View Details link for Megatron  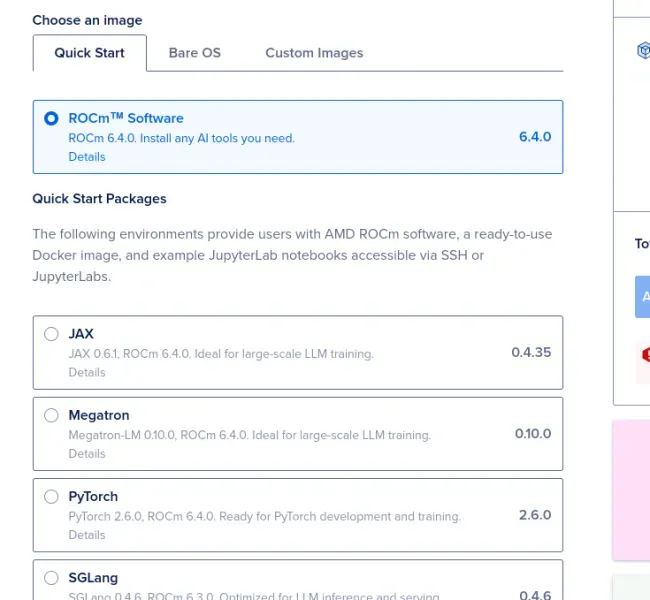(87, 454)
